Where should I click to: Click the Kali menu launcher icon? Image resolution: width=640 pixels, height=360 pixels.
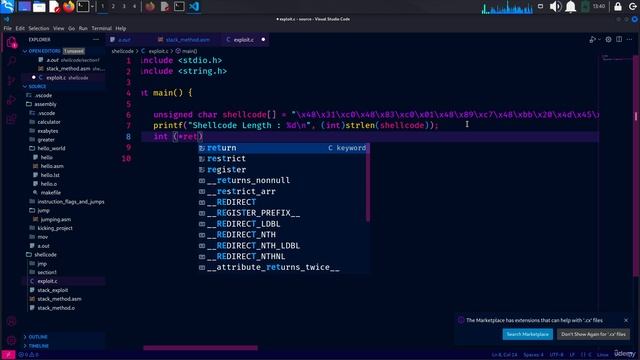click(x=7, y=6)
